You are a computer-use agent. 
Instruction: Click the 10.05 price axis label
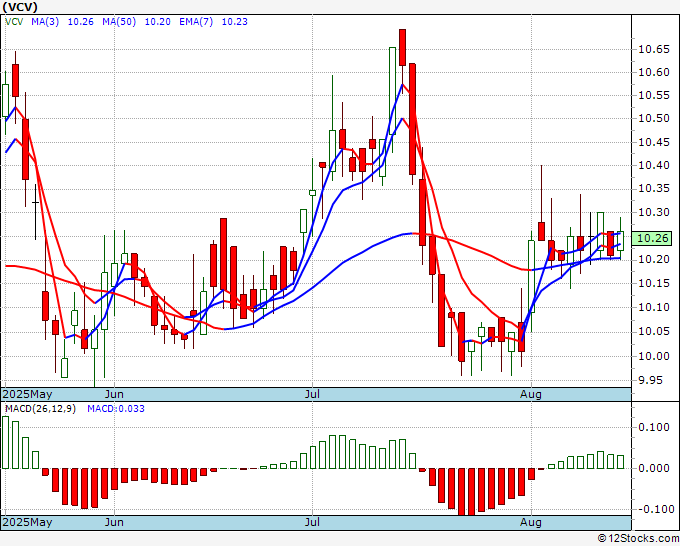(x=654, y=332)
